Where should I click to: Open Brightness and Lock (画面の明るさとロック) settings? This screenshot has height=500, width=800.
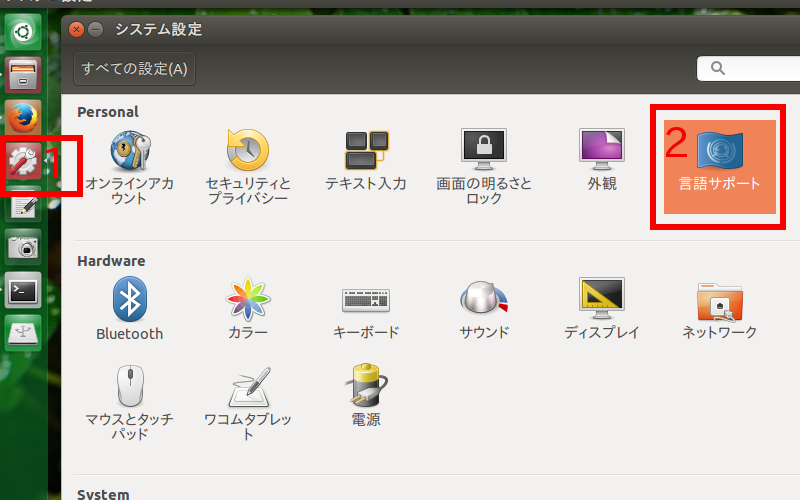pyautogui.click(x=484, y=165)
